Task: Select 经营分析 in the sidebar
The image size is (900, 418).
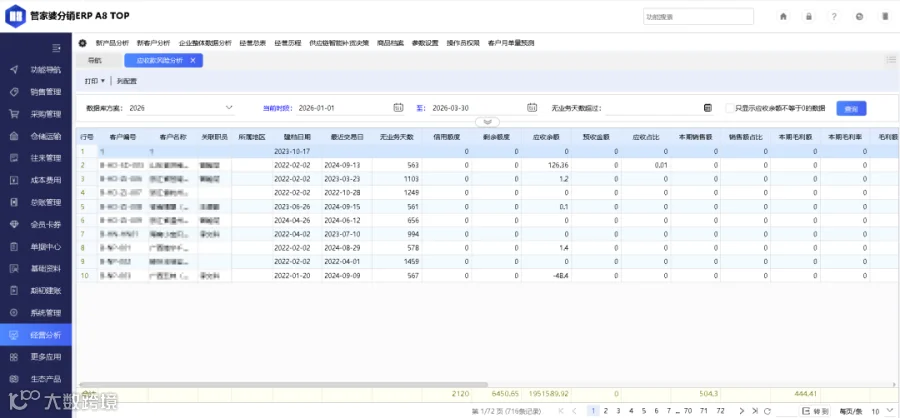Action: pos(36,335)
